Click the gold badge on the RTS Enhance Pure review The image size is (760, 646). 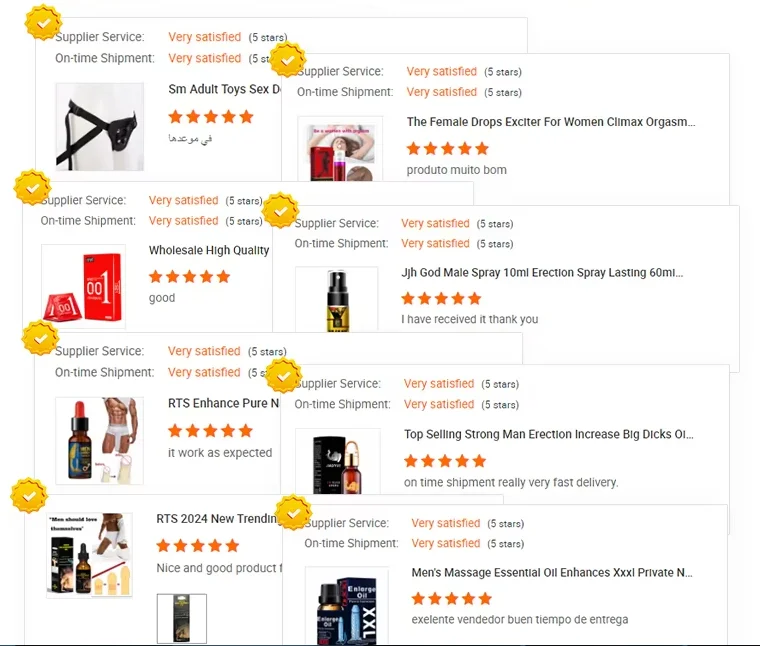(40, 338)
